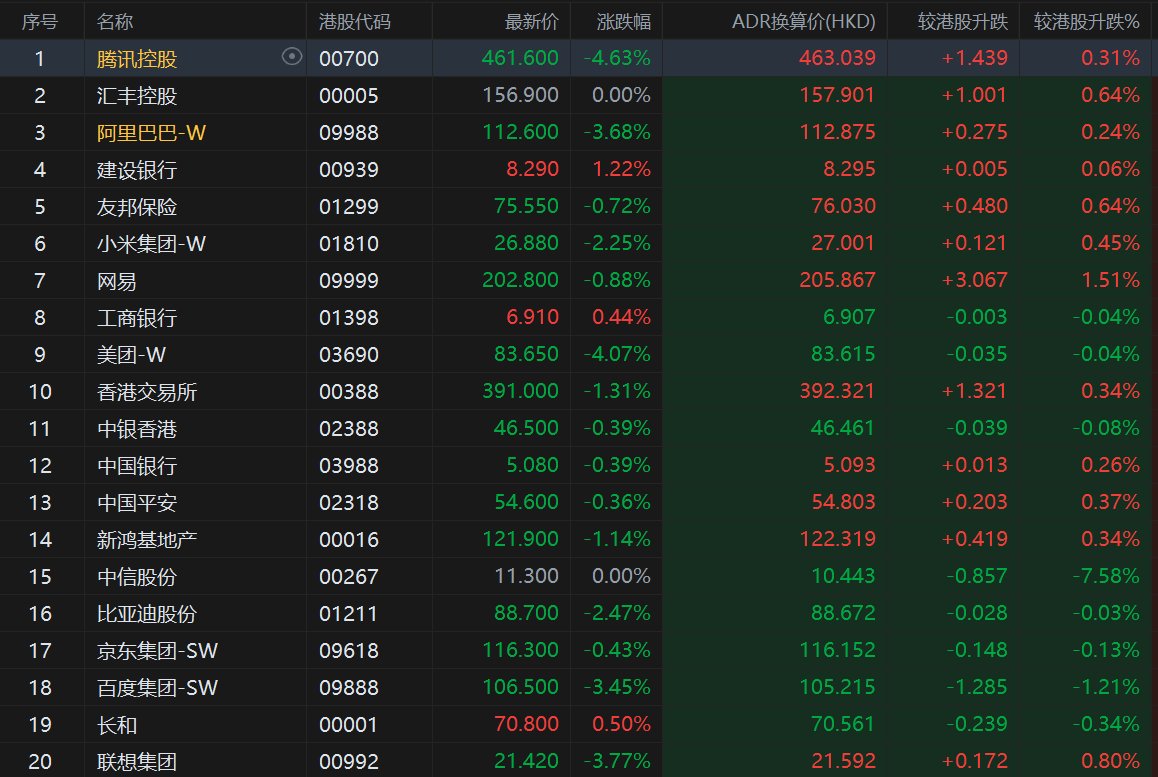The height and width of the screenshot is (777, 1158).
Task: Sort by the 涨跌幅 column header
Action: click(x=623, y=21)
